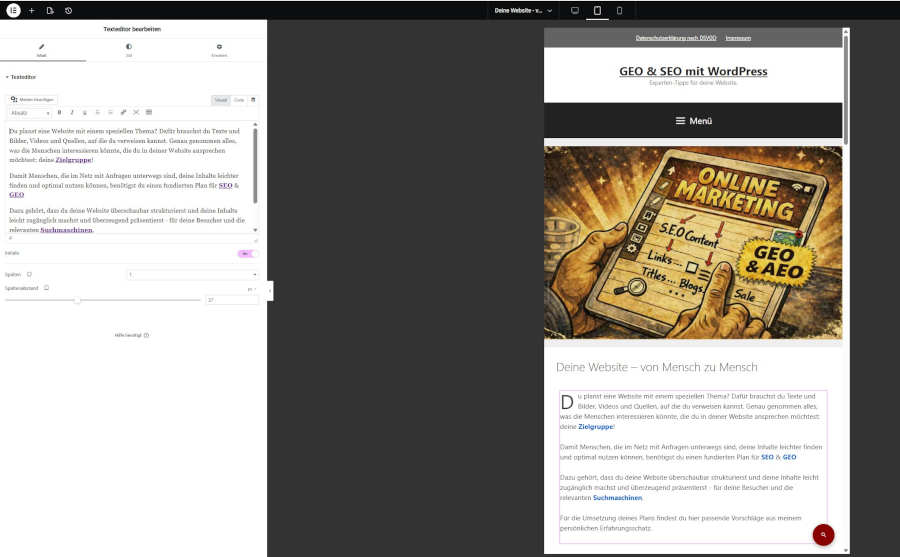This screenshot has width=900, height=557.
Task: Click the text editor scrollbar up arrow
Action: [255, 125]
